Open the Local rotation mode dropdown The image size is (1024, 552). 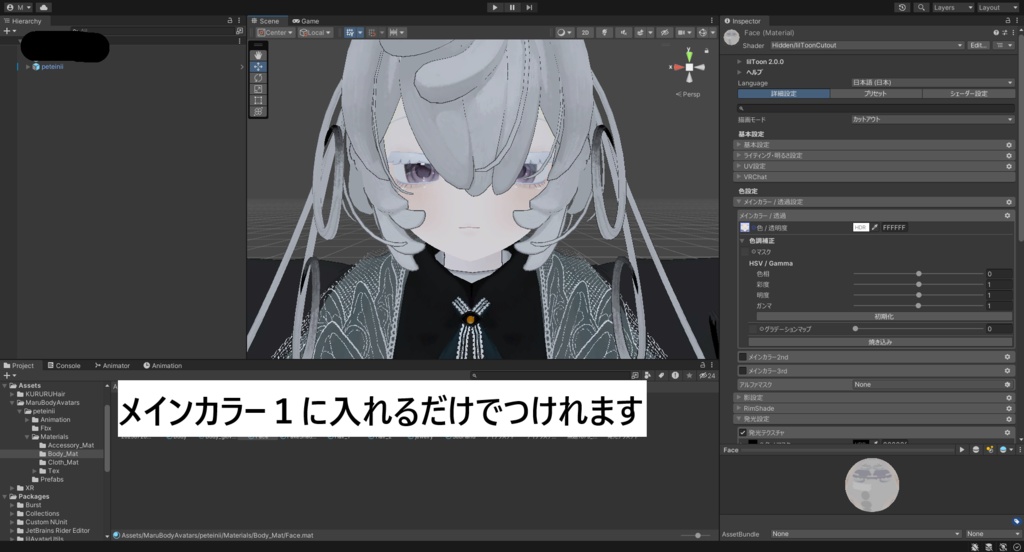(x=315, y=33)
